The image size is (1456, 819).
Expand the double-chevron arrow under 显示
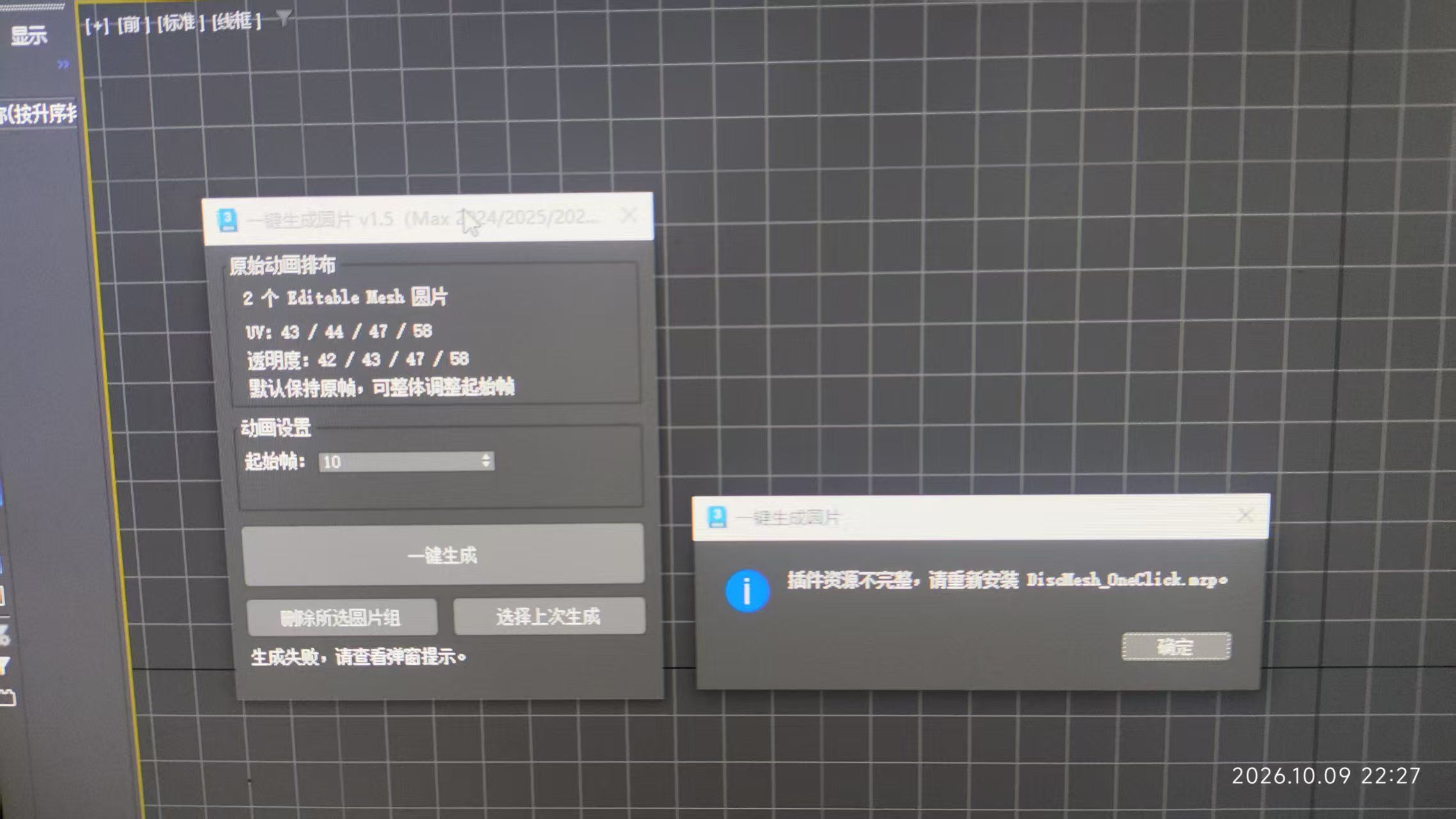pos(63,64)
